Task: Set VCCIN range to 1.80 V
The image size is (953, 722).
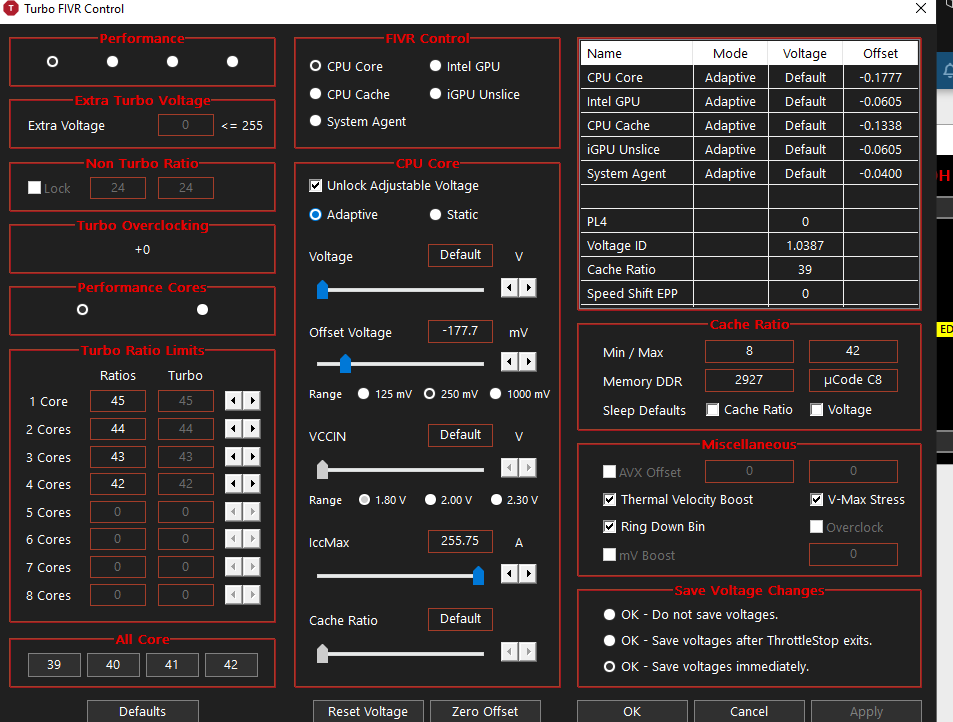Action: click(364, 500)
